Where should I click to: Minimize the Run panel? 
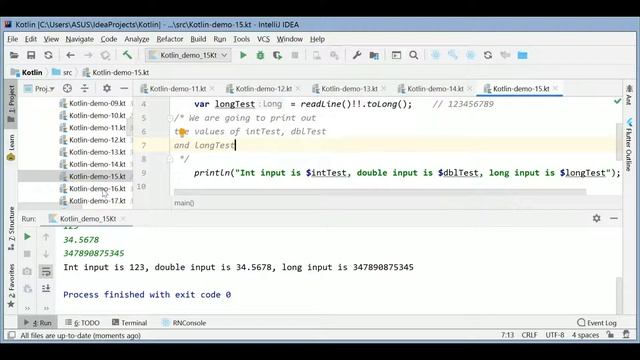[x=614, y=218]
